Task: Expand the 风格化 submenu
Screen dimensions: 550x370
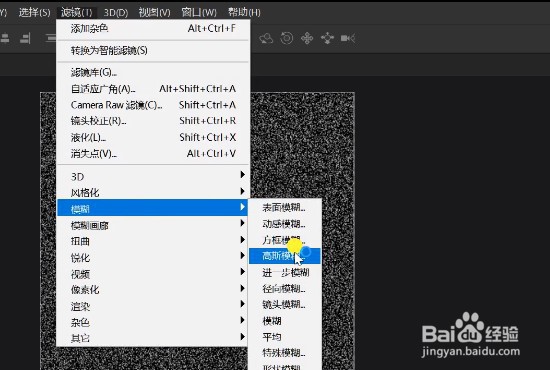Action: (x=153, y=192)
